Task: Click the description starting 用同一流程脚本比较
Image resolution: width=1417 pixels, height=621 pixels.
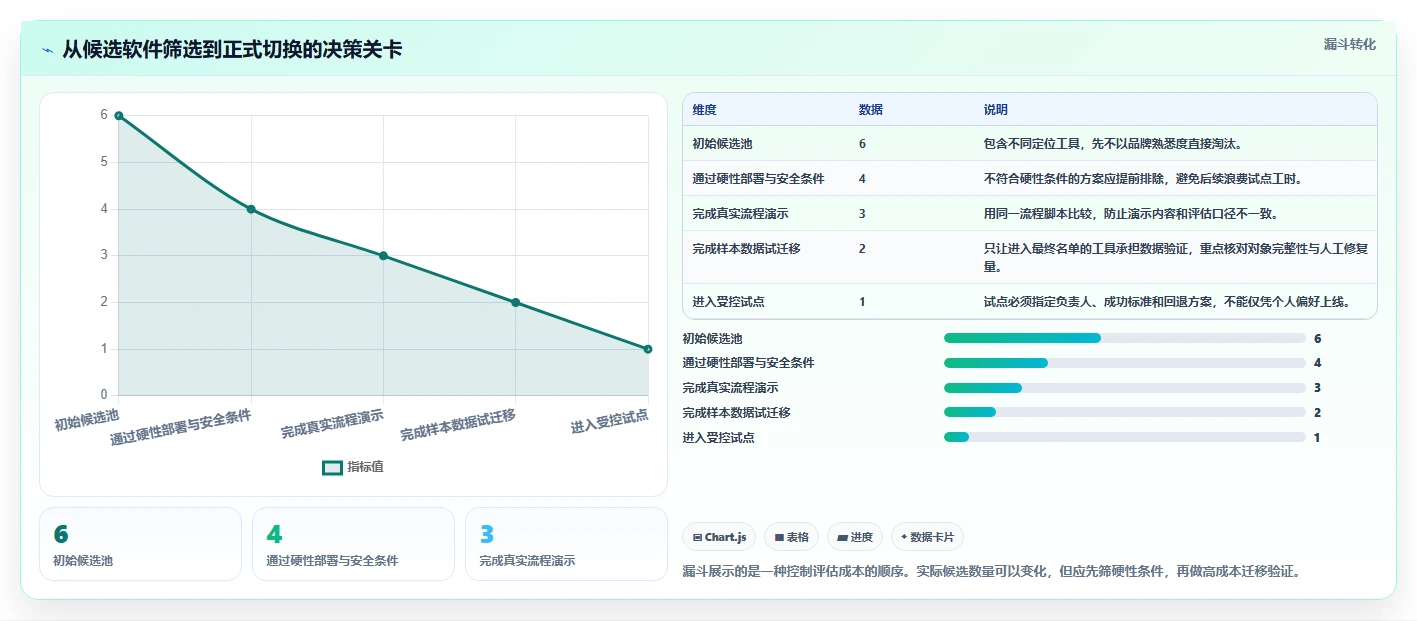Action: [1131, 214]
